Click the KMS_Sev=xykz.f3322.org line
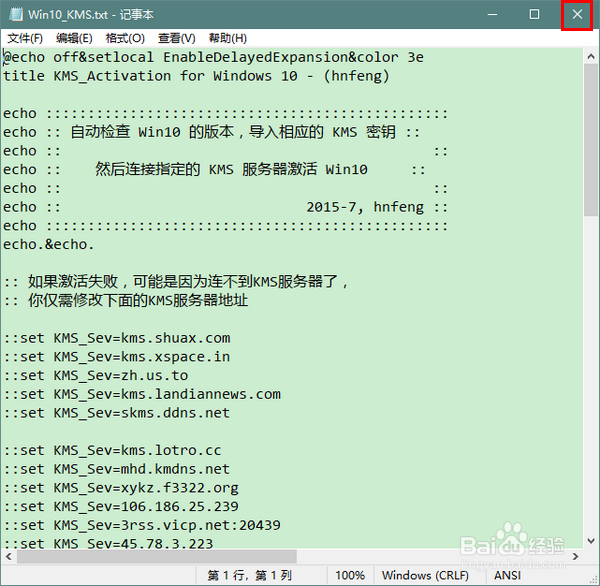 (x=121, y=488)
